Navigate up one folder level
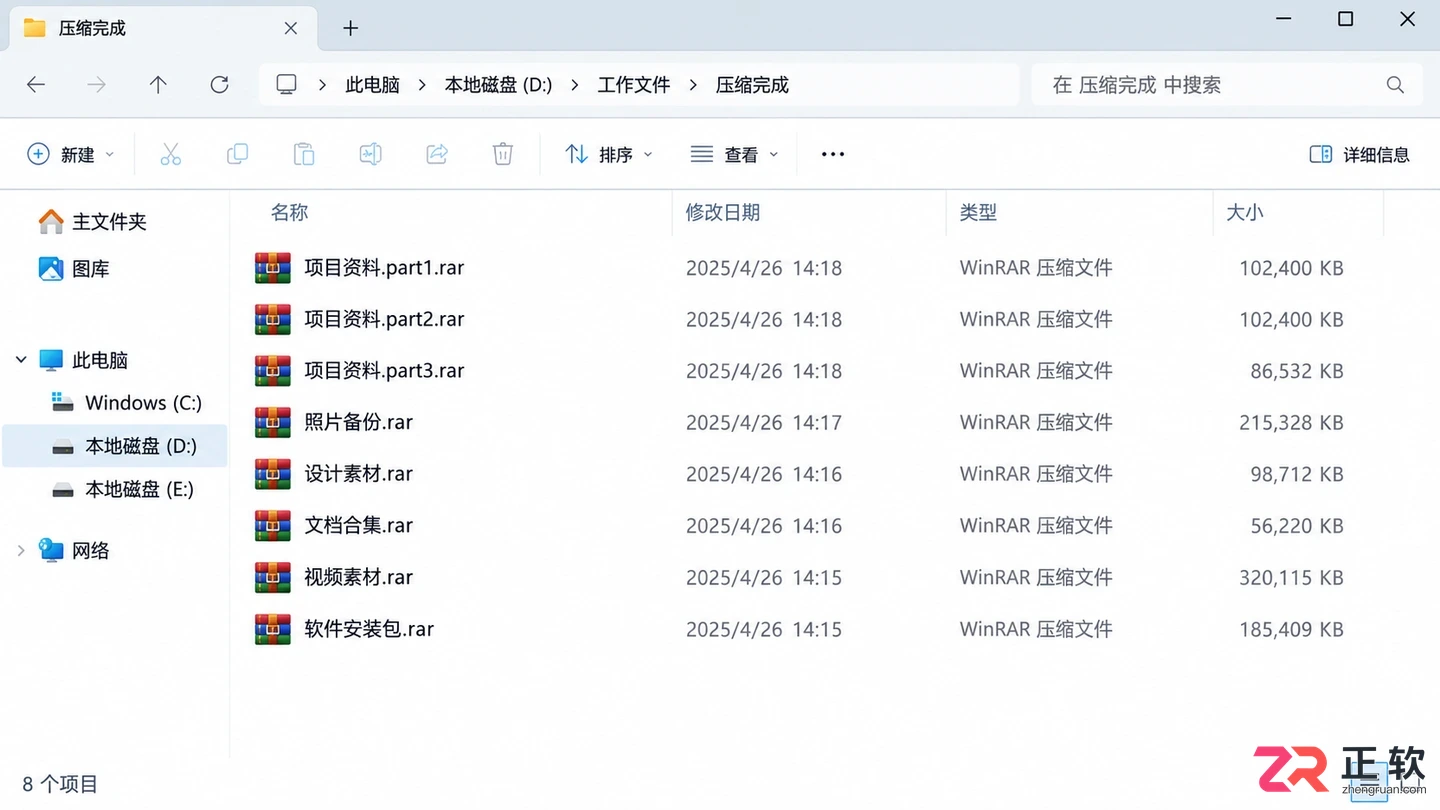The image size is (1440, 810). coord(158,85)
